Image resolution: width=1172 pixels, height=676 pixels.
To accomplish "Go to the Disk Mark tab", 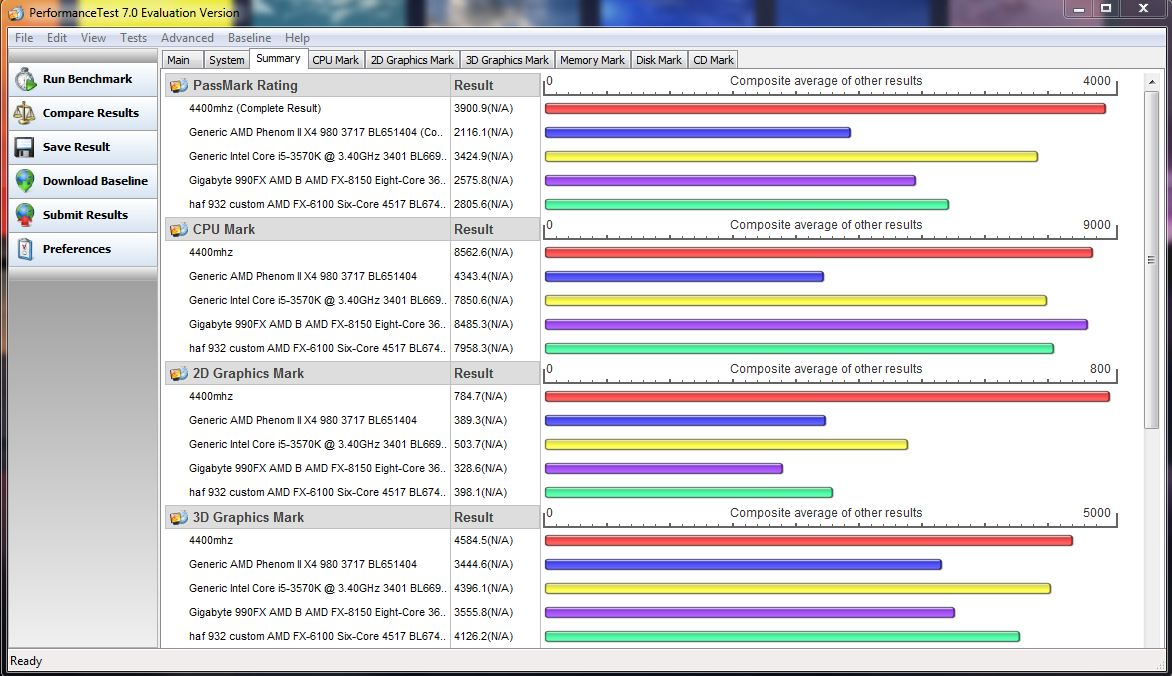I will point(659,60).
